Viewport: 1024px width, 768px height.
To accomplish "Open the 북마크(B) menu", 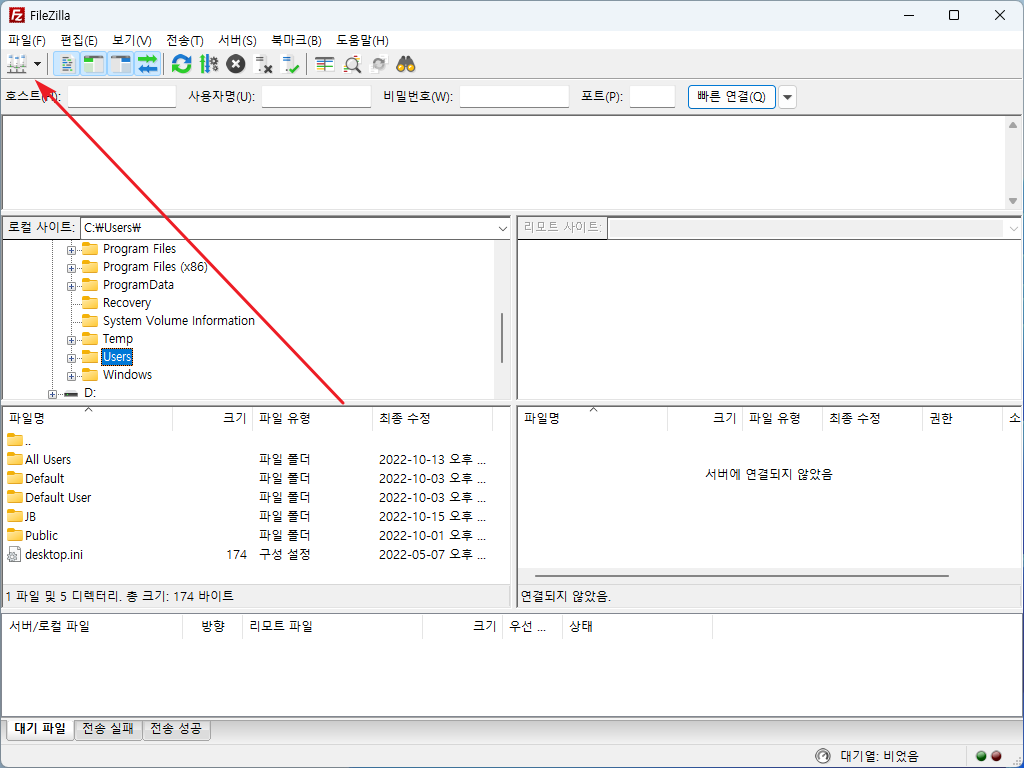I will 296,40.
